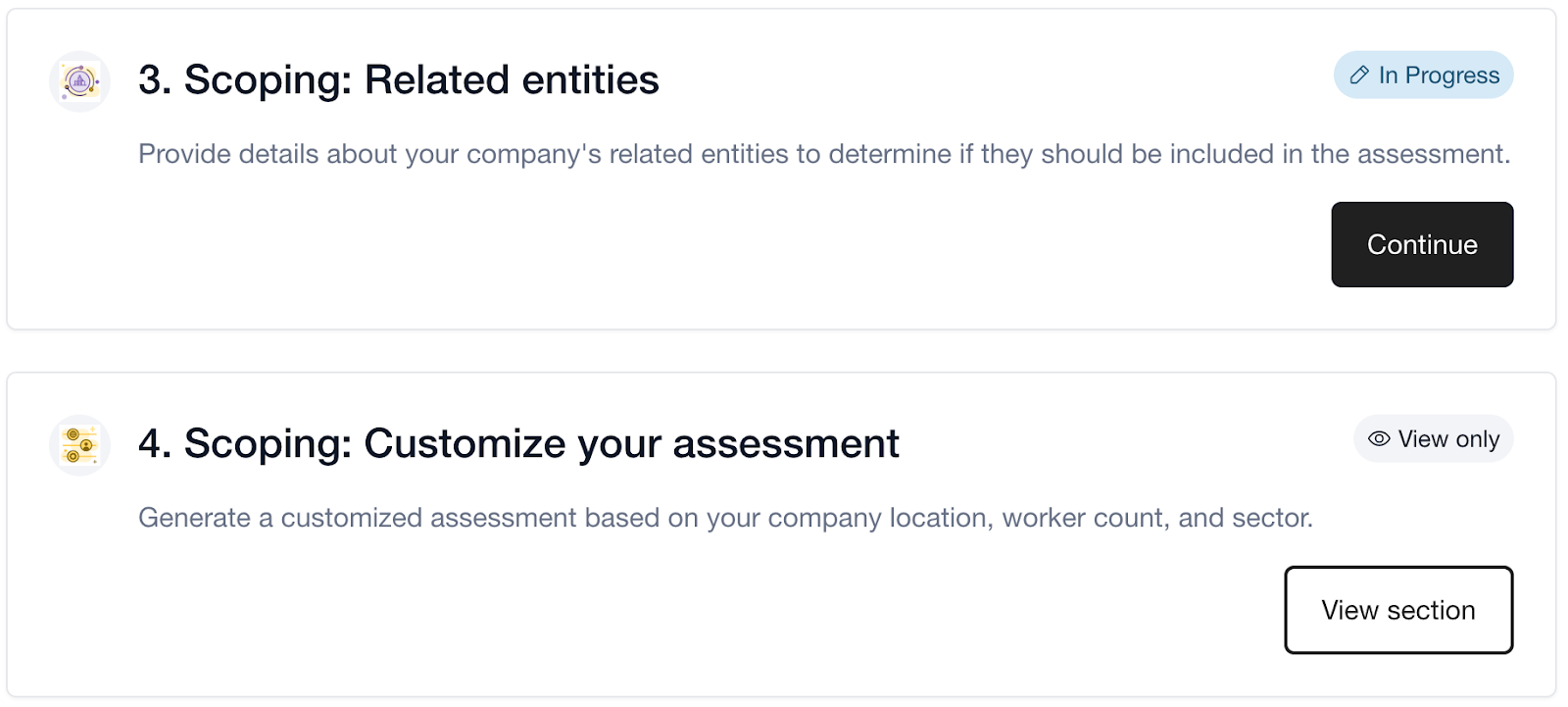Click 'Customize your assessment' words in heading
Viewport: 1568px width, 707px height.
pos(632,444)
